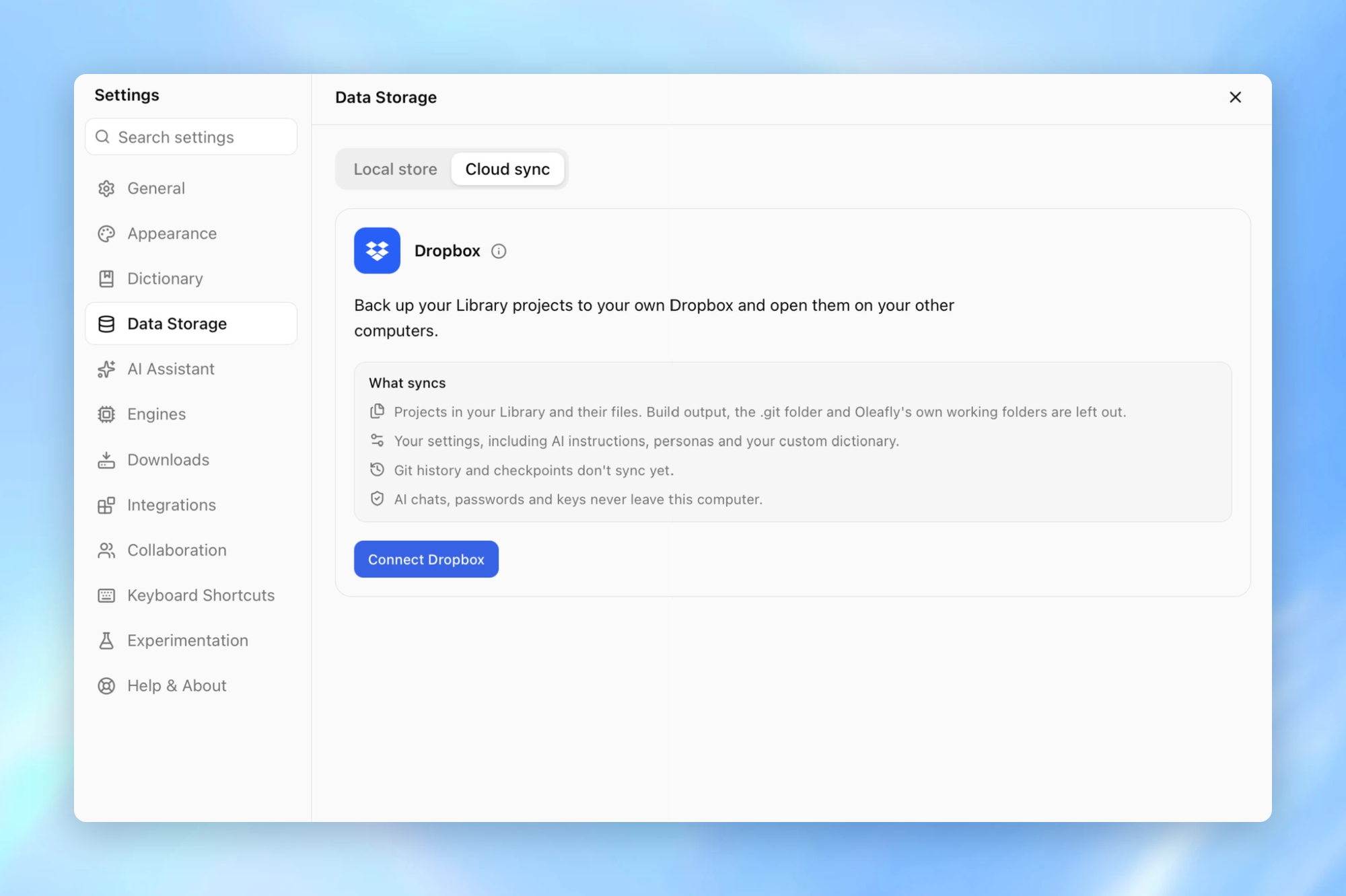
Task: Click the Appearance palette icon
Action: [106, 233]
